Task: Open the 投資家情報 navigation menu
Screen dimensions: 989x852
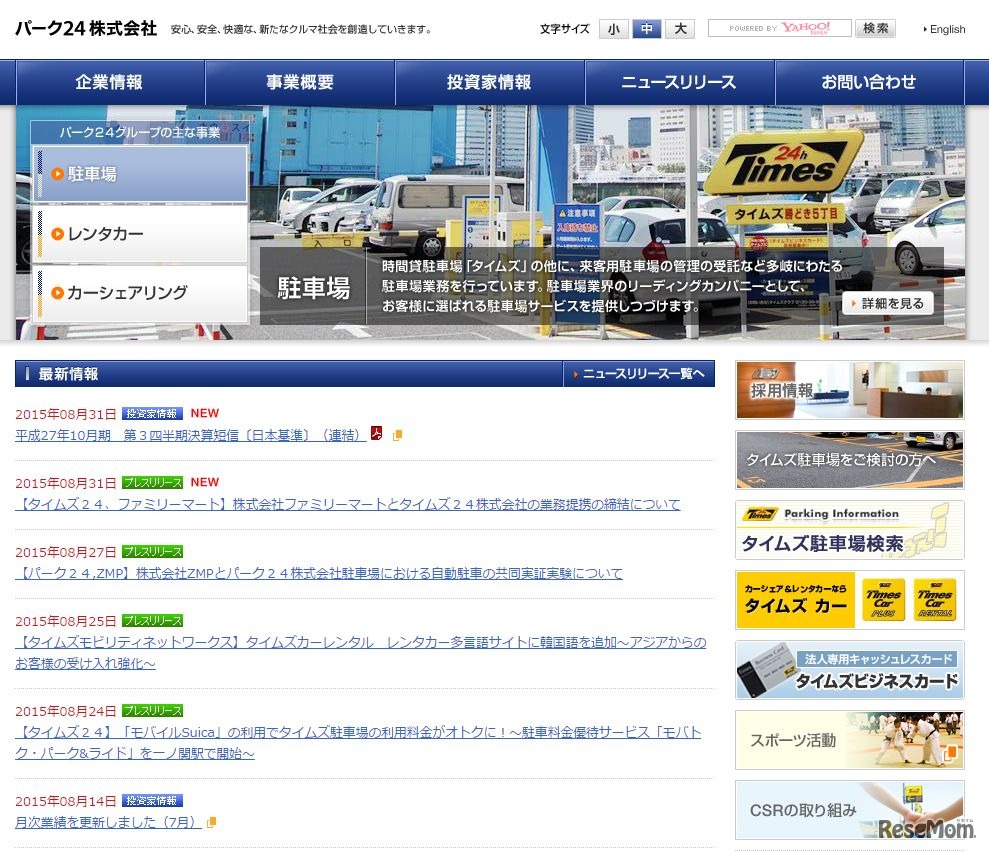Action: (x=489, y=82)
